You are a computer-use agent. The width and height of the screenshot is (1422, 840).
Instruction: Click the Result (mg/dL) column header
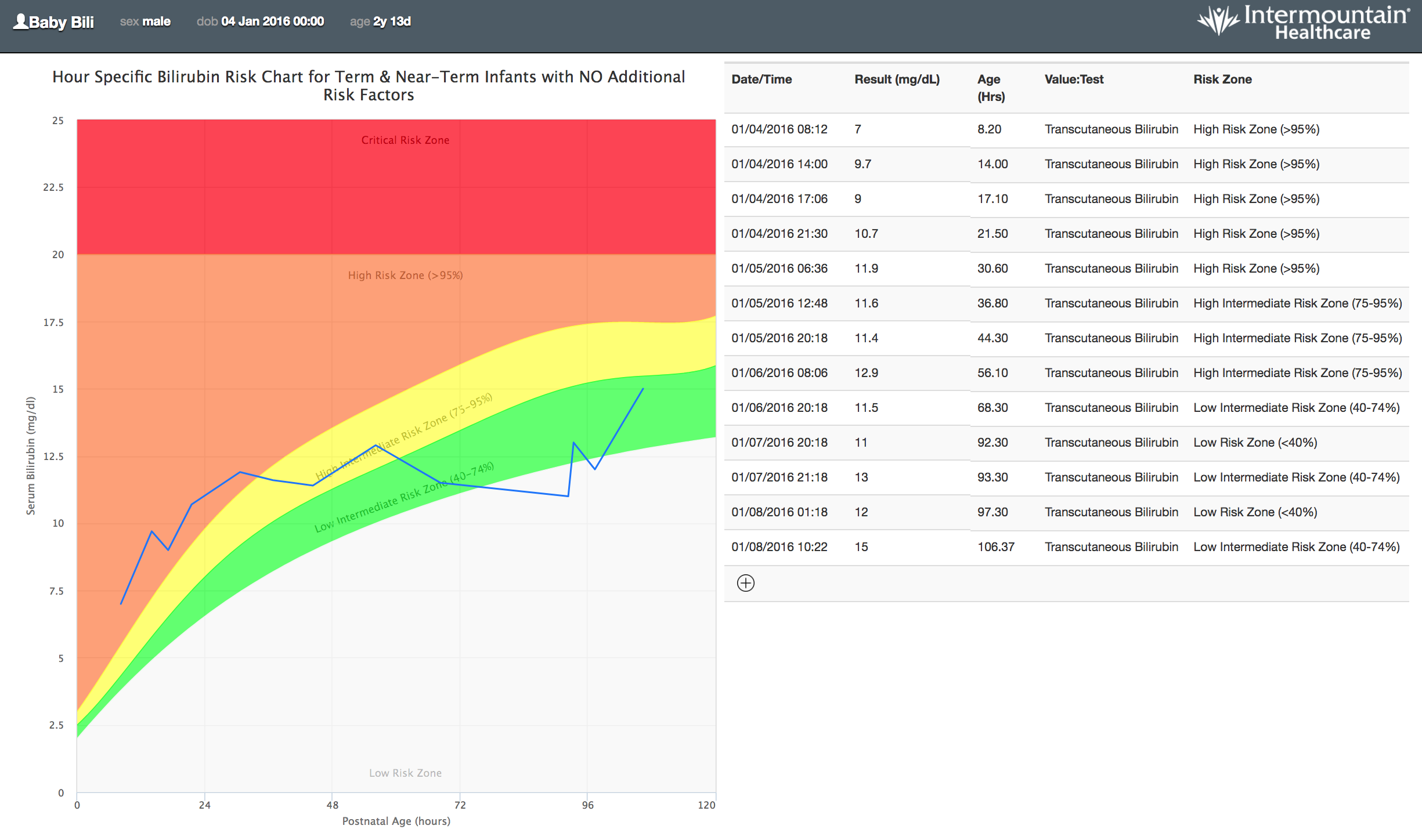click(x=897, y=79)
